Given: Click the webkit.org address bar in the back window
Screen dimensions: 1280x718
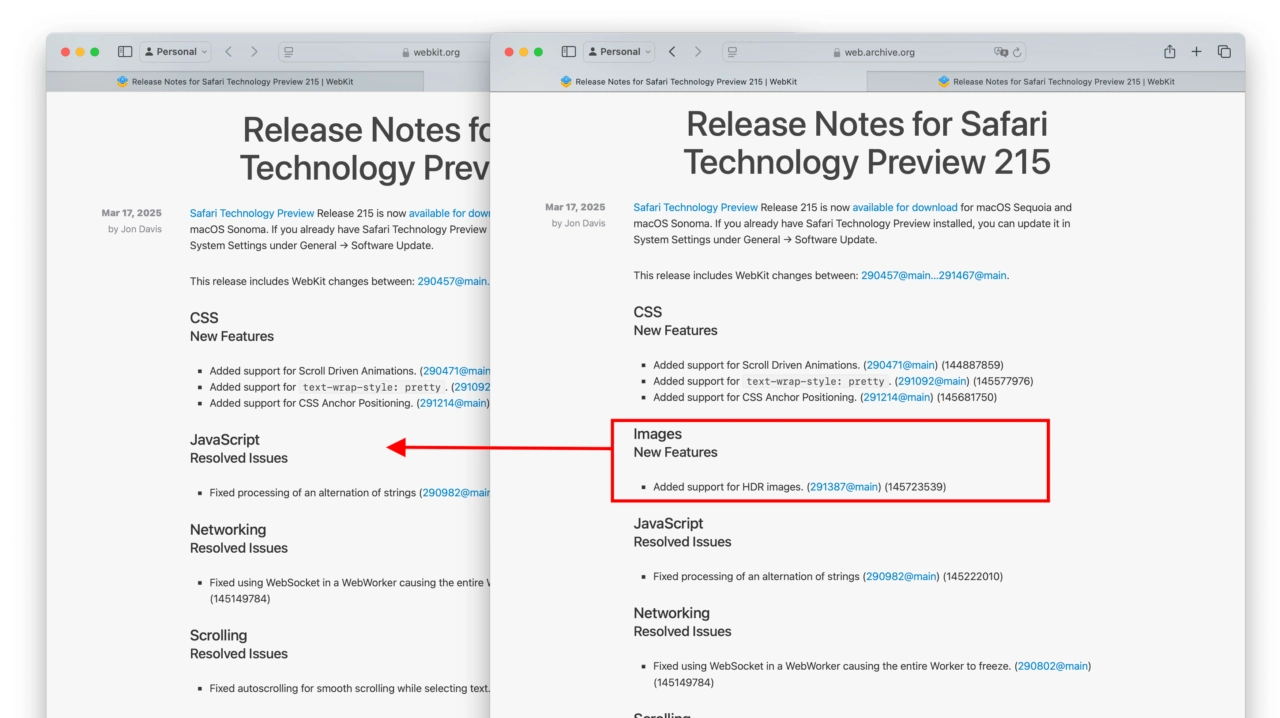Looking at the screenshot, I should [x=436, y=52].
